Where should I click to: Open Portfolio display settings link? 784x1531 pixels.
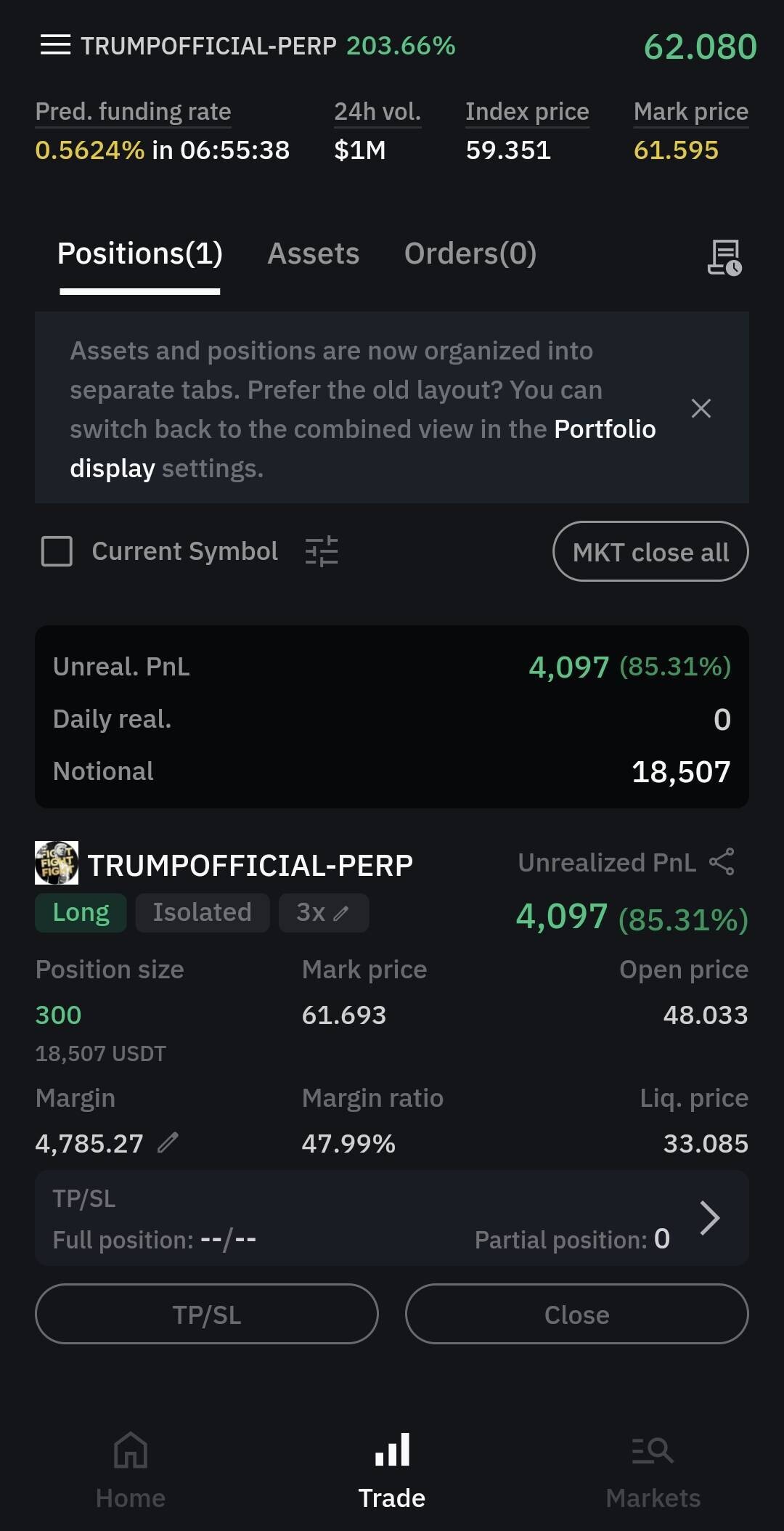[x=604, y=430]
